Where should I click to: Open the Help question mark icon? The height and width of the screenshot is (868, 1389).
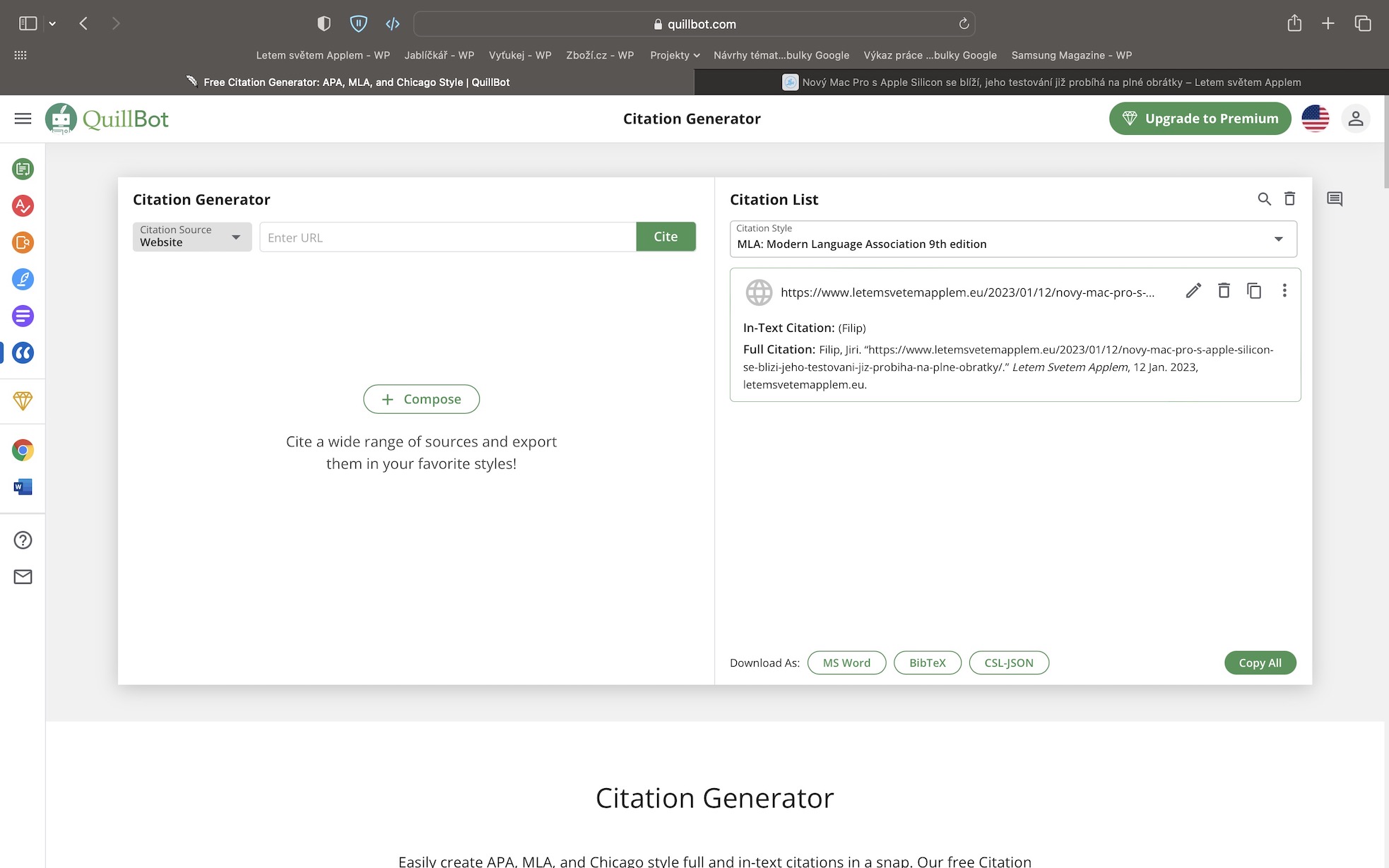tap(23, 540)
